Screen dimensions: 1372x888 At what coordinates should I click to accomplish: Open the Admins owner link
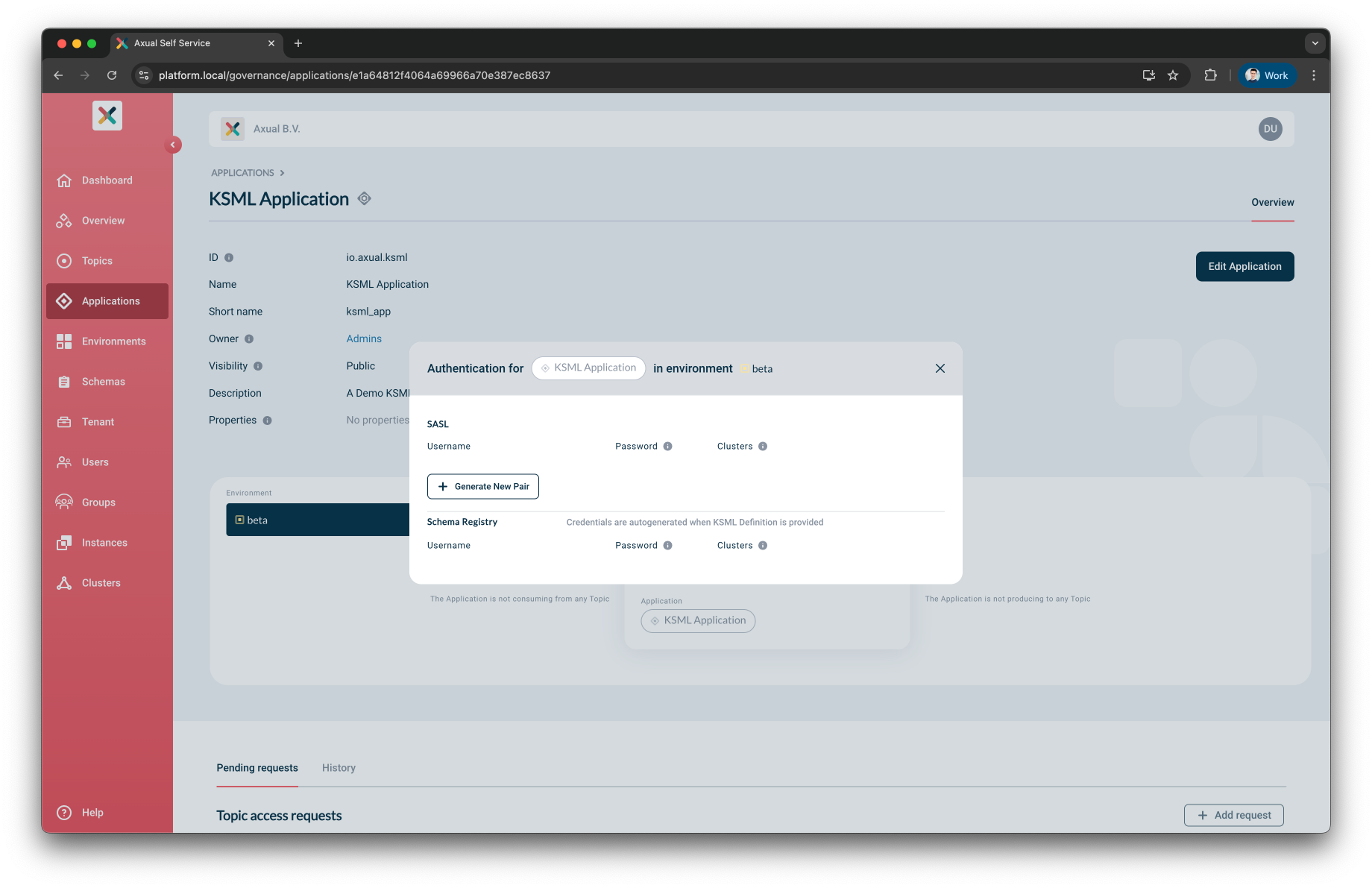click(x=364, y=338)
